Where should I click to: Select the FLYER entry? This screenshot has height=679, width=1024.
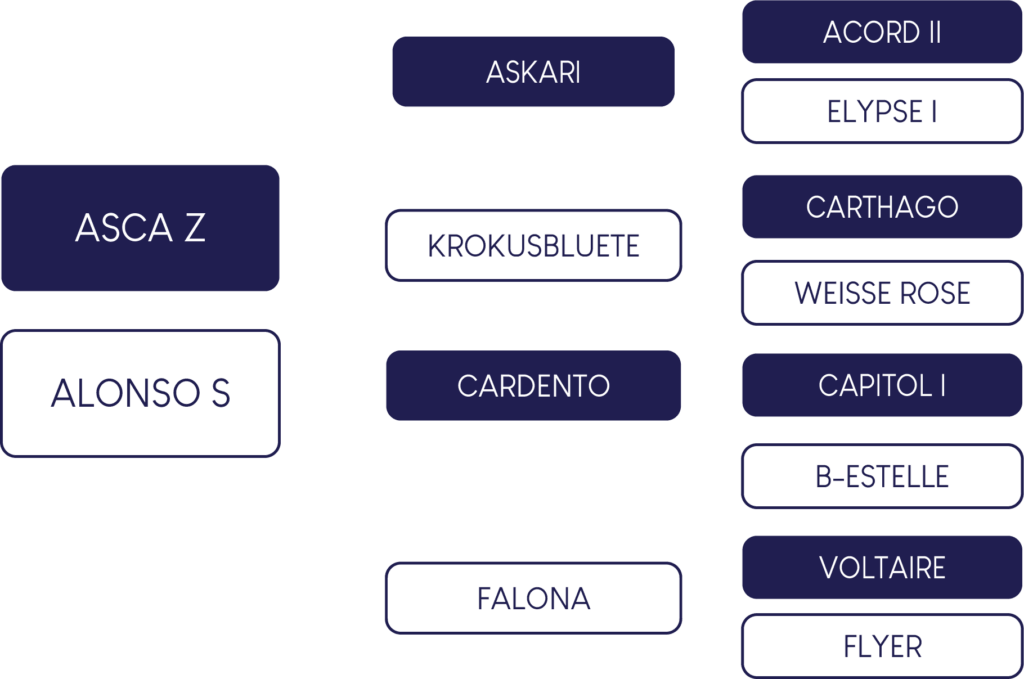coord(882,646)
